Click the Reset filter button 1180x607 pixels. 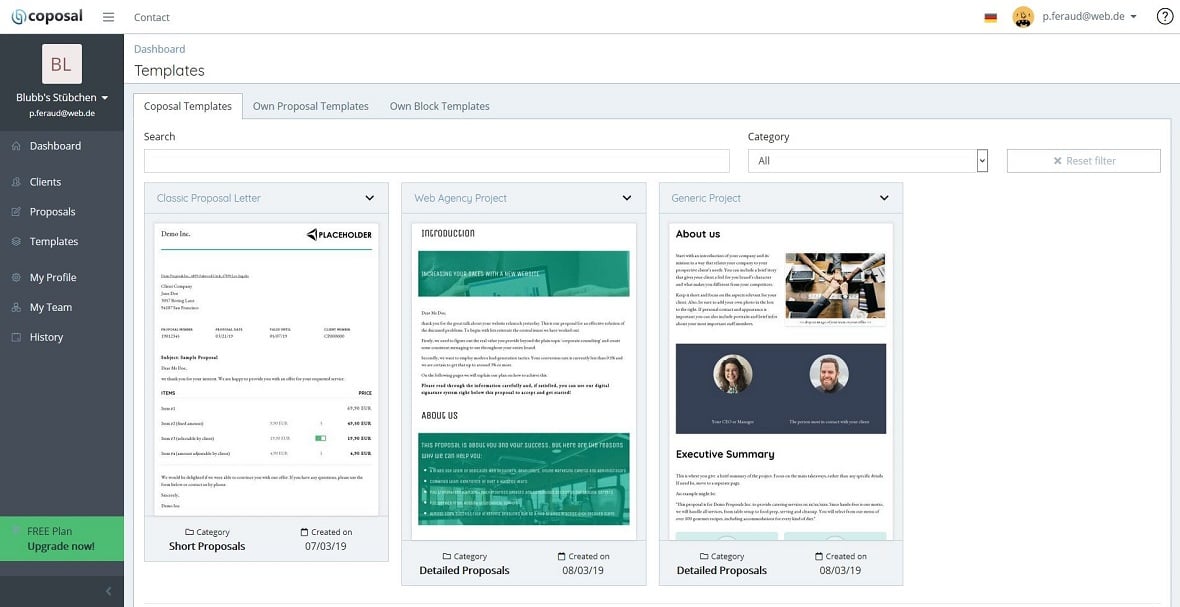(x=1084, y=160)
